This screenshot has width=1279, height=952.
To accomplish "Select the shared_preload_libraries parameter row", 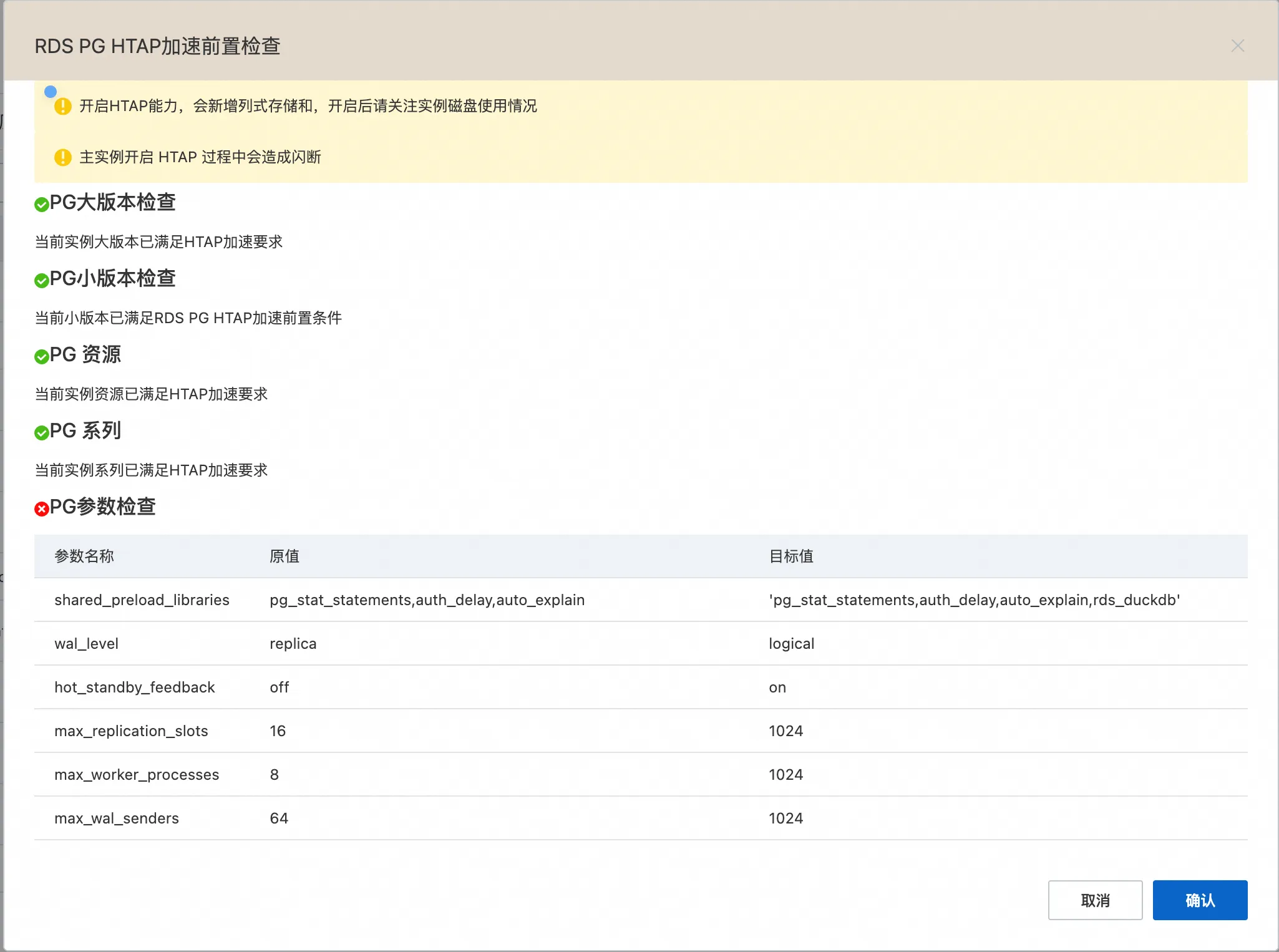I will 142,600.
